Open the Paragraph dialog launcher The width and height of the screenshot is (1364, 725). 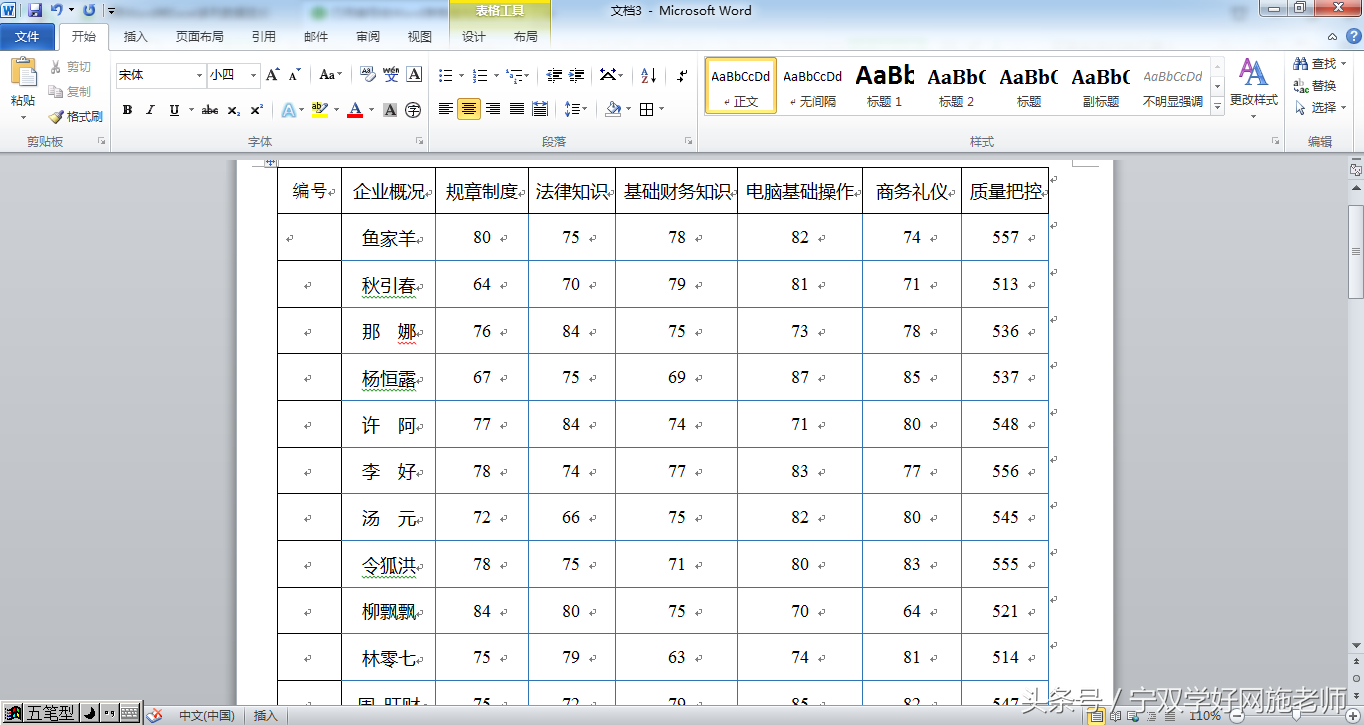coord(689,142)
